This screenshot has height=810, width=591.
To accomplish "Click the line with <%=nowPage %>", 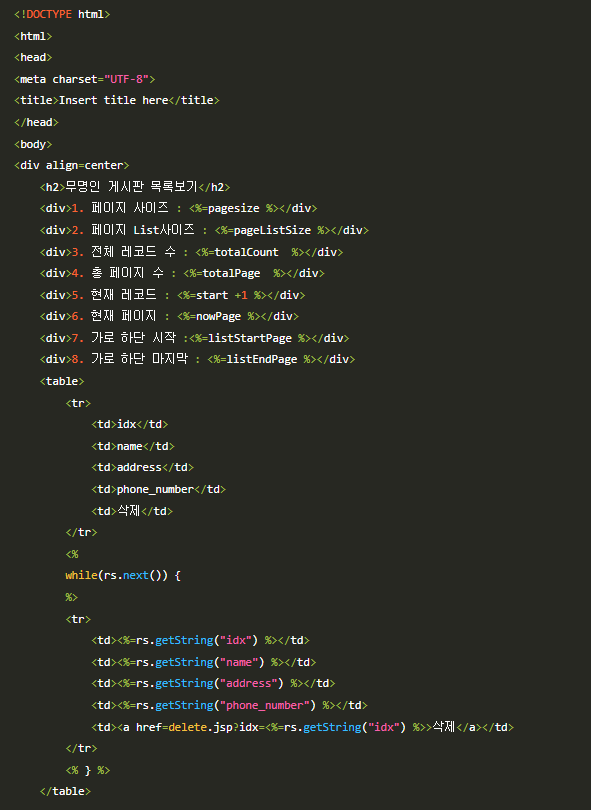I will 169,316.
